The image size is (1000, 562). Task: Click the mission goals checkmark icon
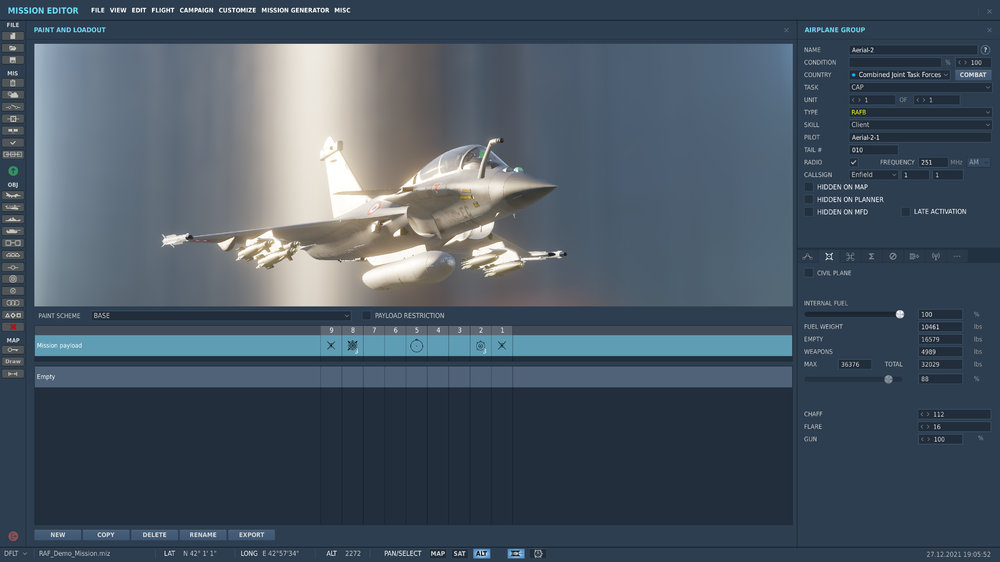point(13,143)
